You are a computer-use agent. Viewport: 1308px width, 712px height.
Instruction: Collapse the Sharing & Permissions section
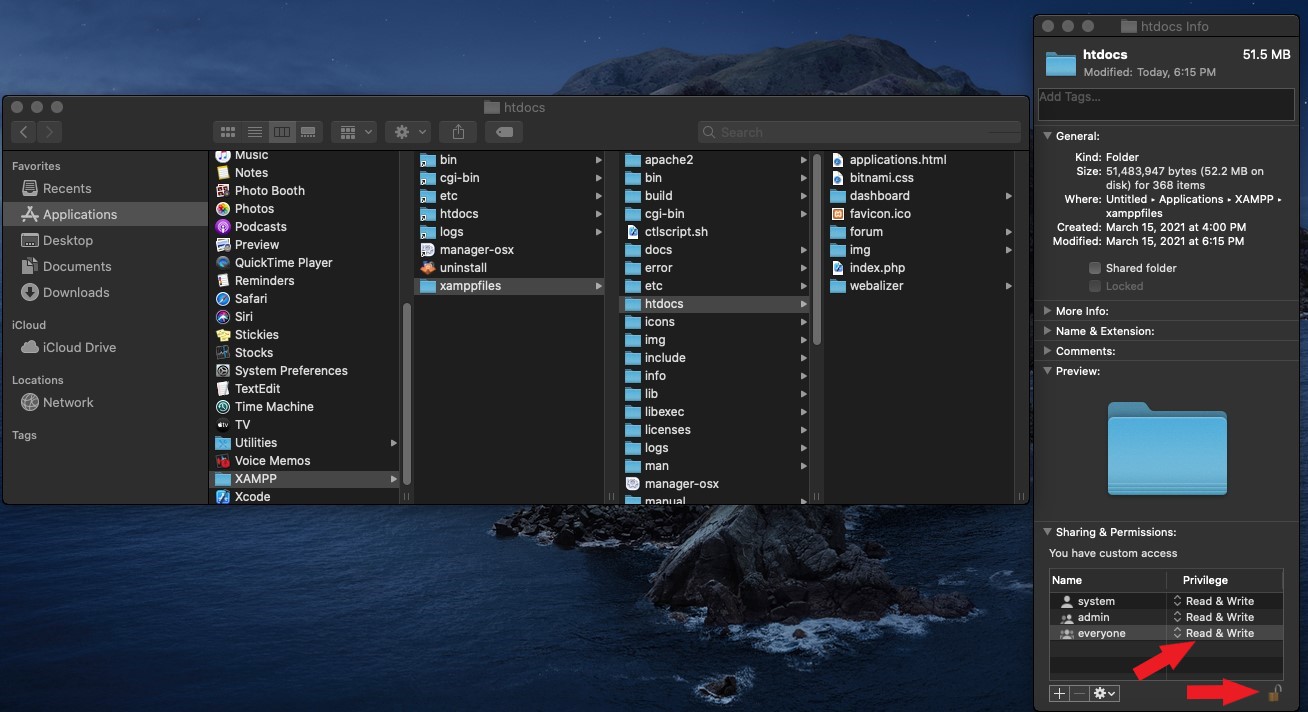point(1047,532)
